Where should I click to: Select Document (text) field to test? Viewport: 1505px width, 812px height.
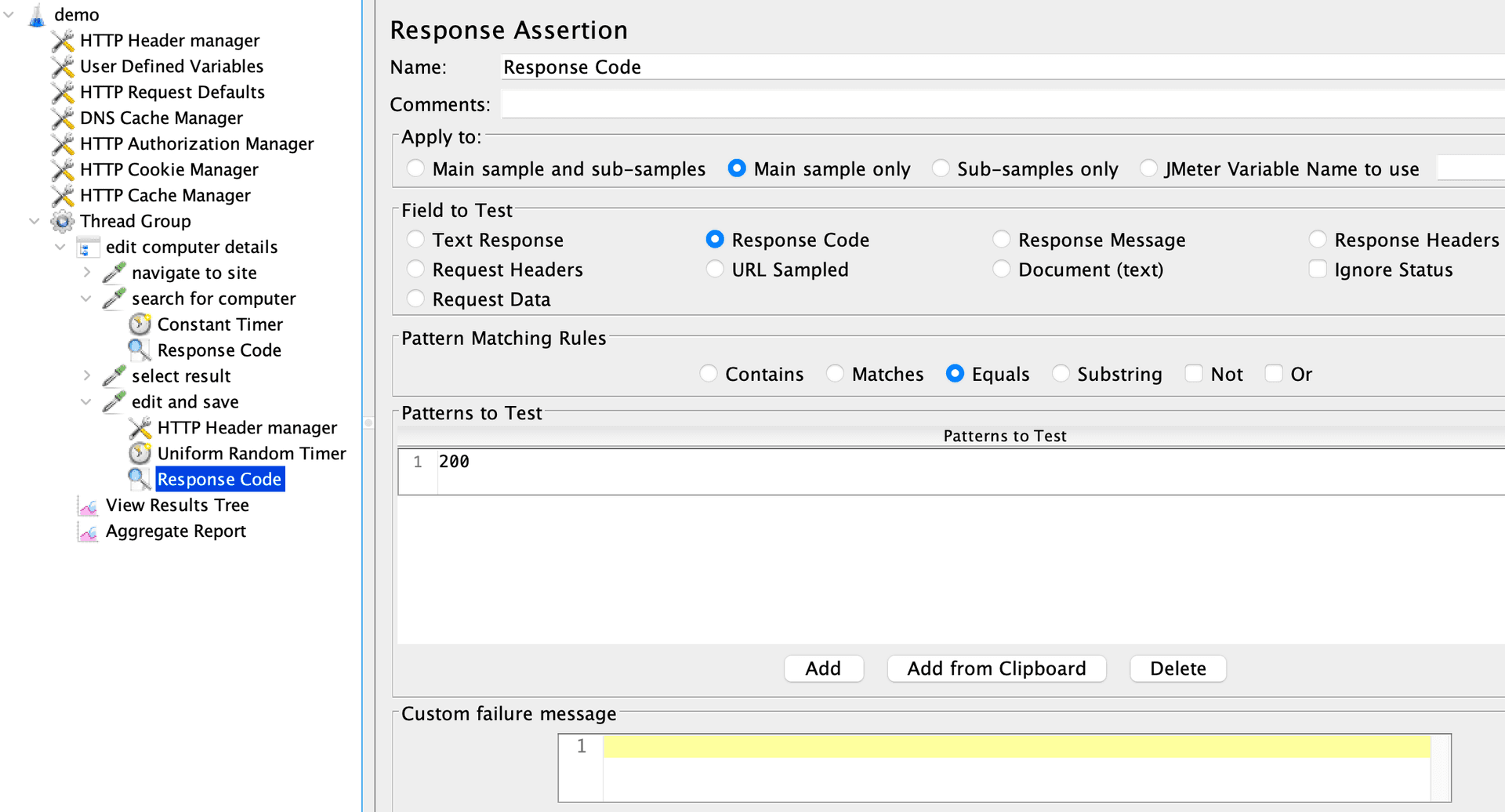[1002, 269]
